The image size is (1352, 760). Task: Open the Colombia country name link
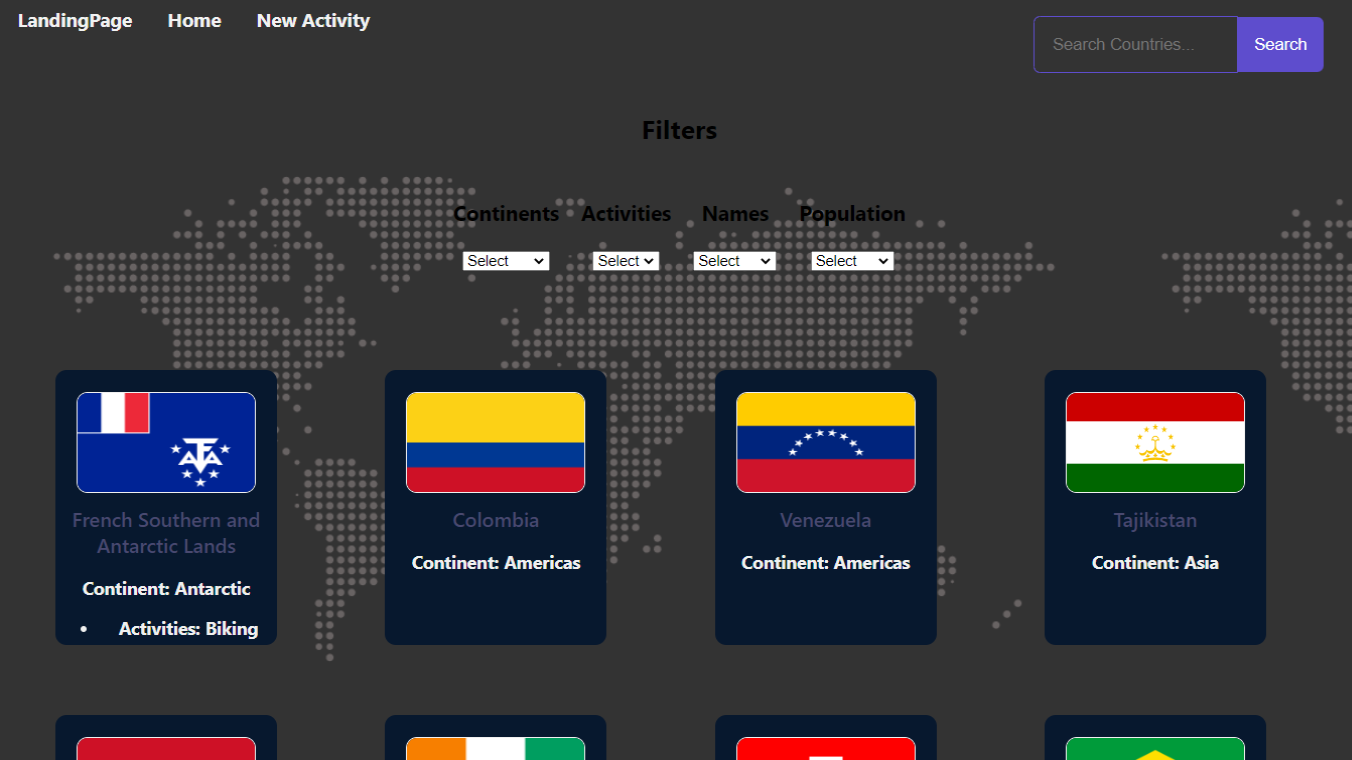tap(496, 520)
